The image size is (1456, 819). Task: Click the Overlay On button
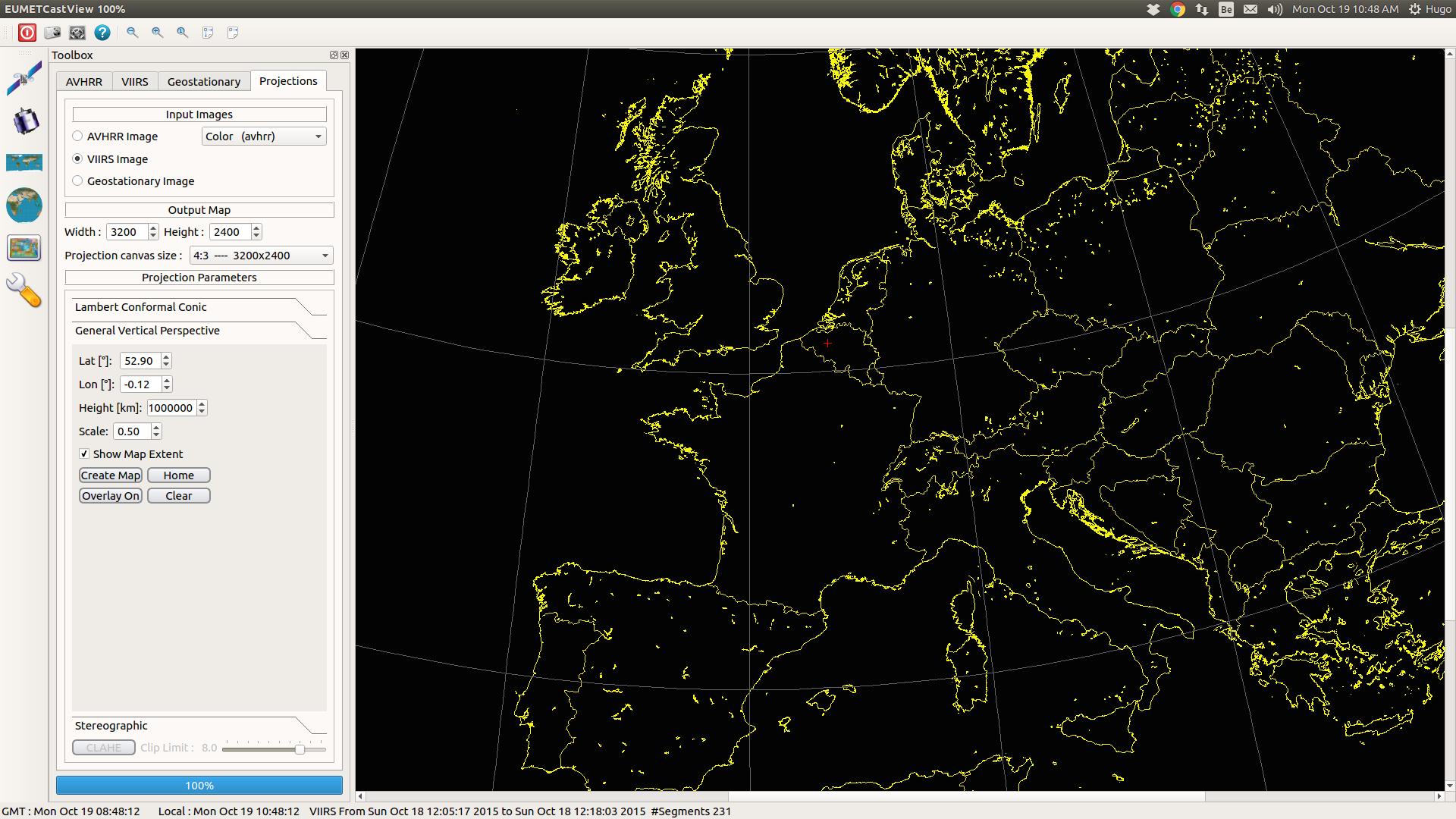[x=111, y=496]
